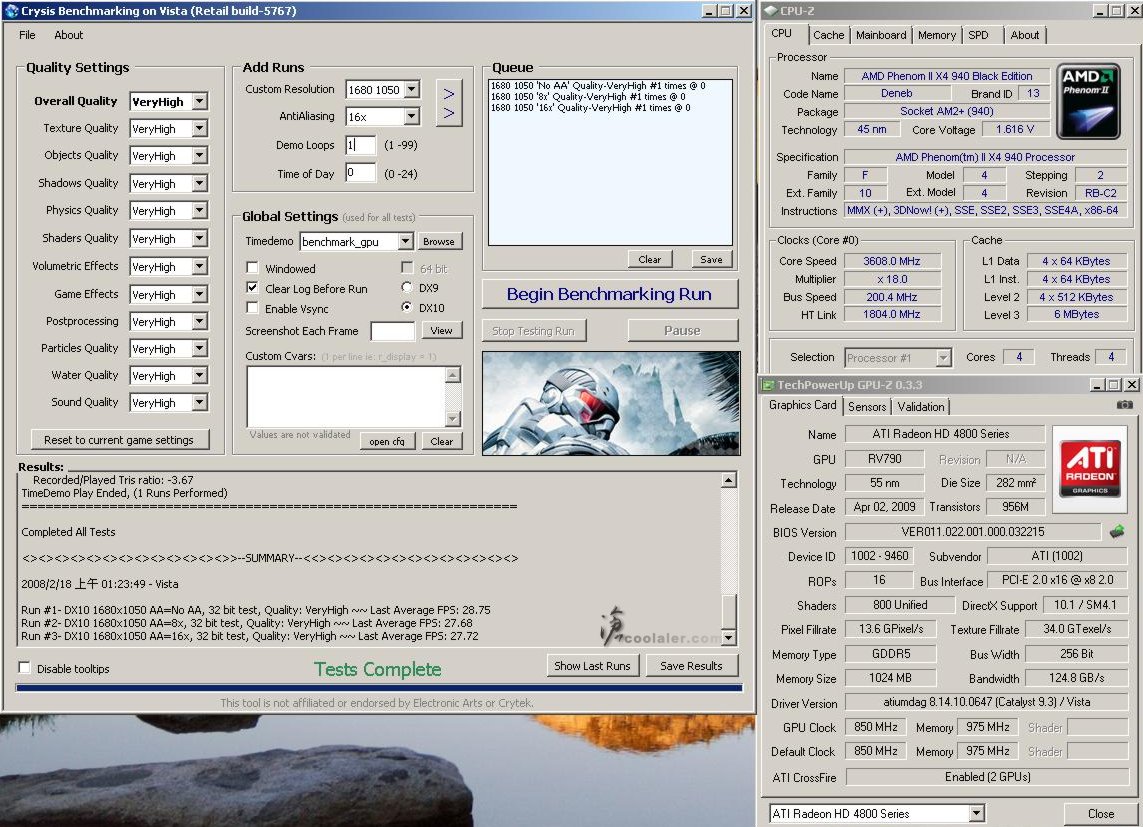Toggle the 64 bit checkbox
The width and height of the screenshot is (1143, 827).
(407, 267)
